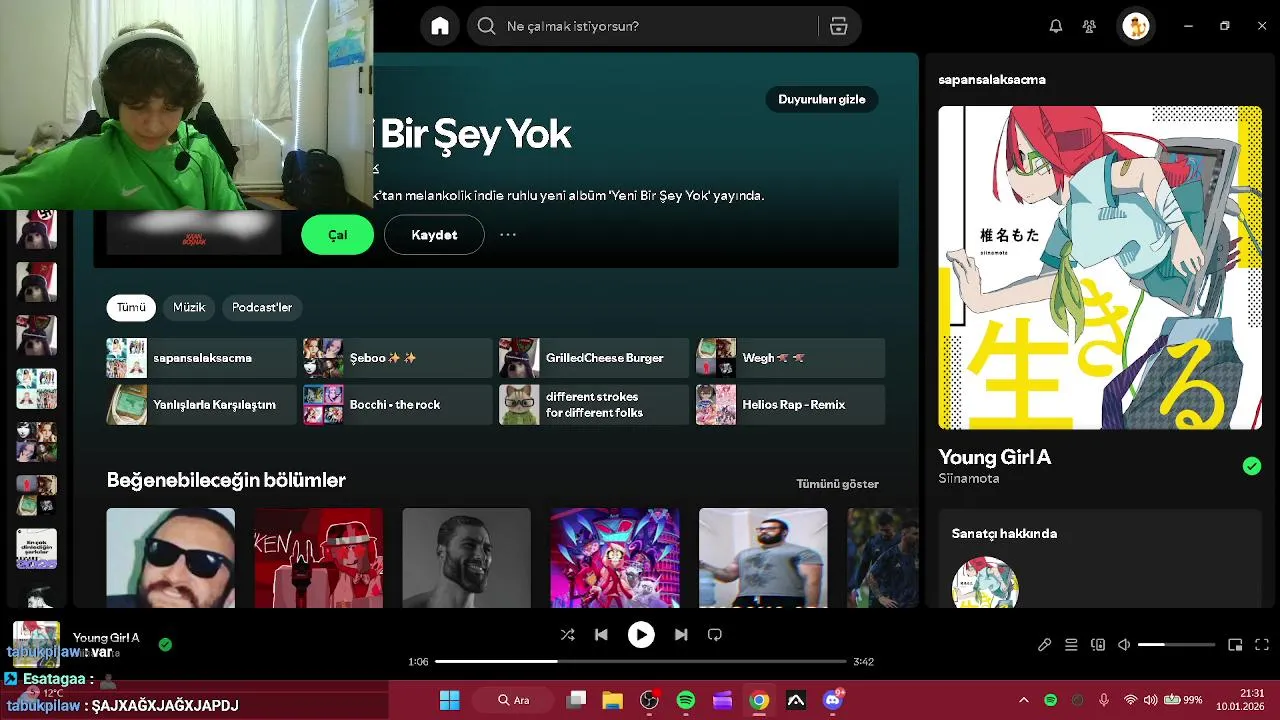Click the Young Girl A album cover art
1280x720 pixels.
point(1100,268)
